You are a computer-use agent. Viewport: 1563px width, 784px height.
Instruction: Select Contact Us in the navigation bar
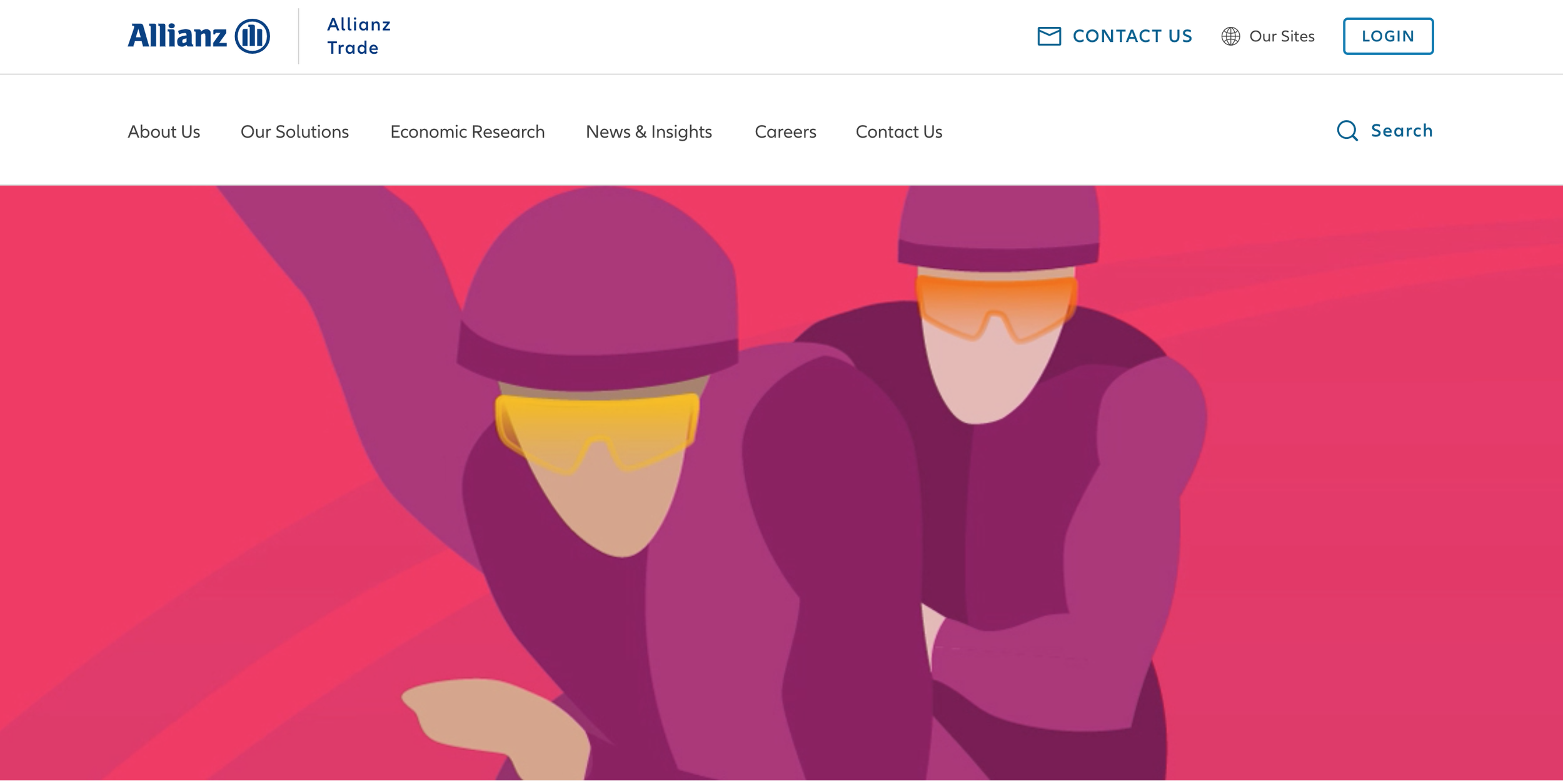coord(898,132)
